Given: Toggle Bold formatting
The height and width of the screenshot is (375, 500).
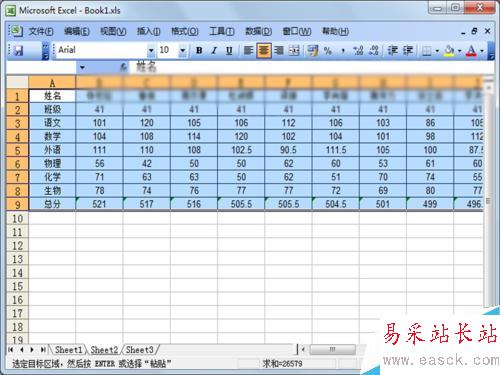Looking at the screenshot, I should (x=199, y=51).
